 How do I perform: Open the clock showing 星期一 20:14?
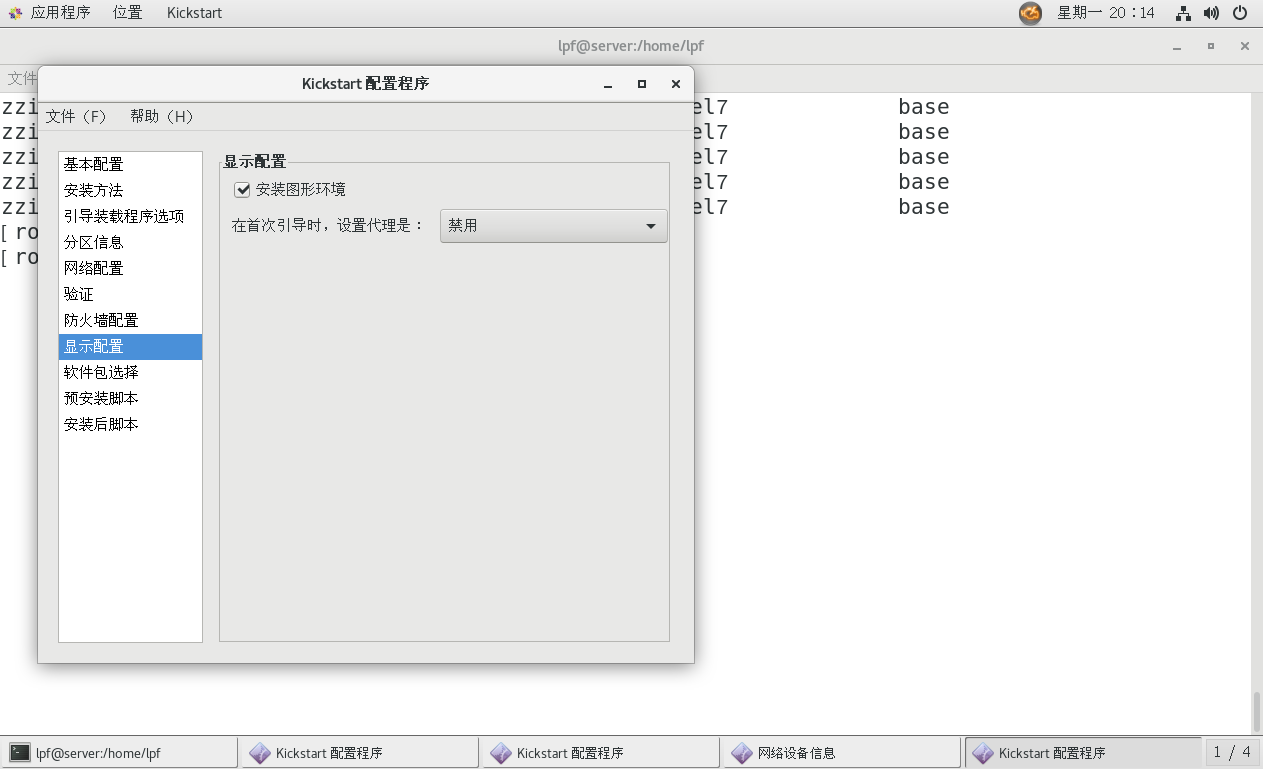pyautogui.click(x=1106, y=13)
